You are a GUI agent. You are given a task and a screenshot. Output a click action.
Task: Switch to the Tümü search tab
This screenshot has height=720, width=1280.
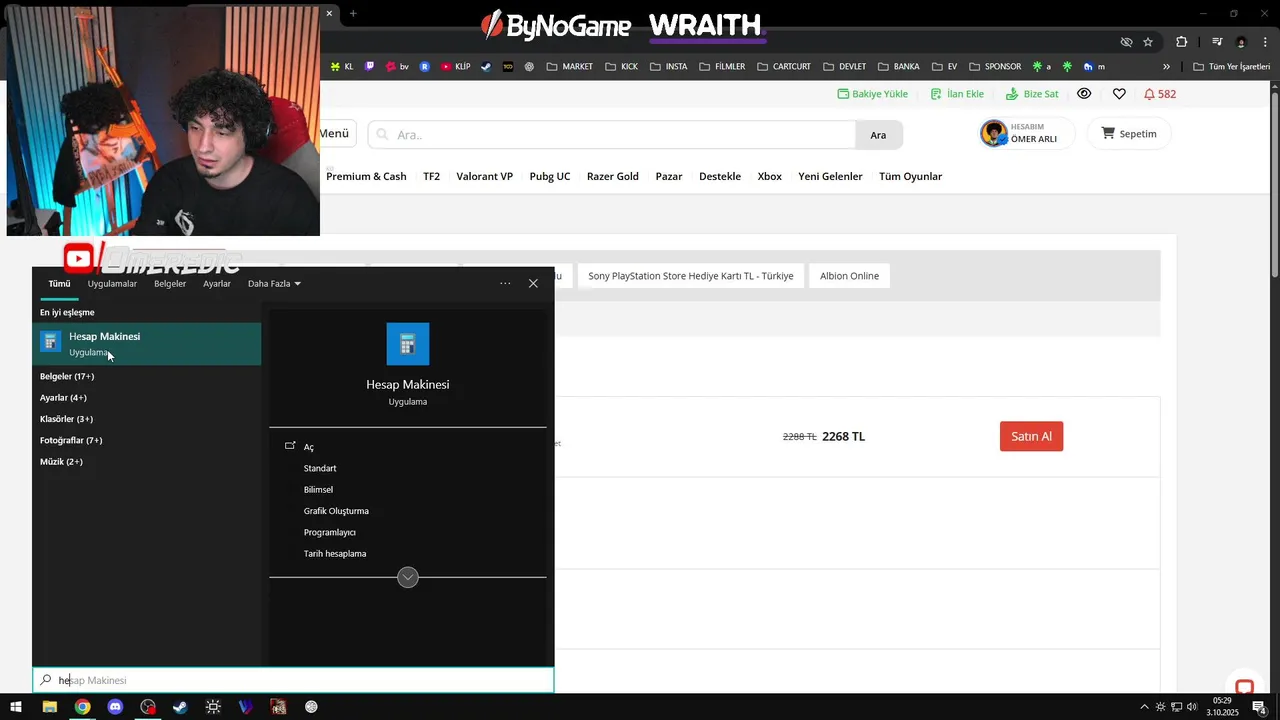[x=59, y=284]
